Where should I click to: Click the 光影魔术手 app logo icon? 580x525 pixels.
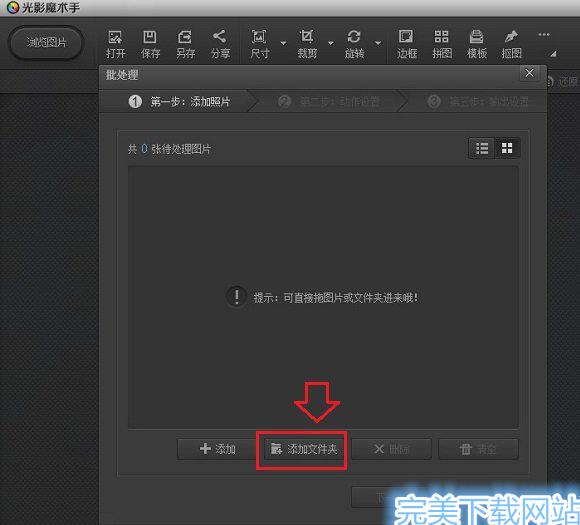(x=12, y=7)
